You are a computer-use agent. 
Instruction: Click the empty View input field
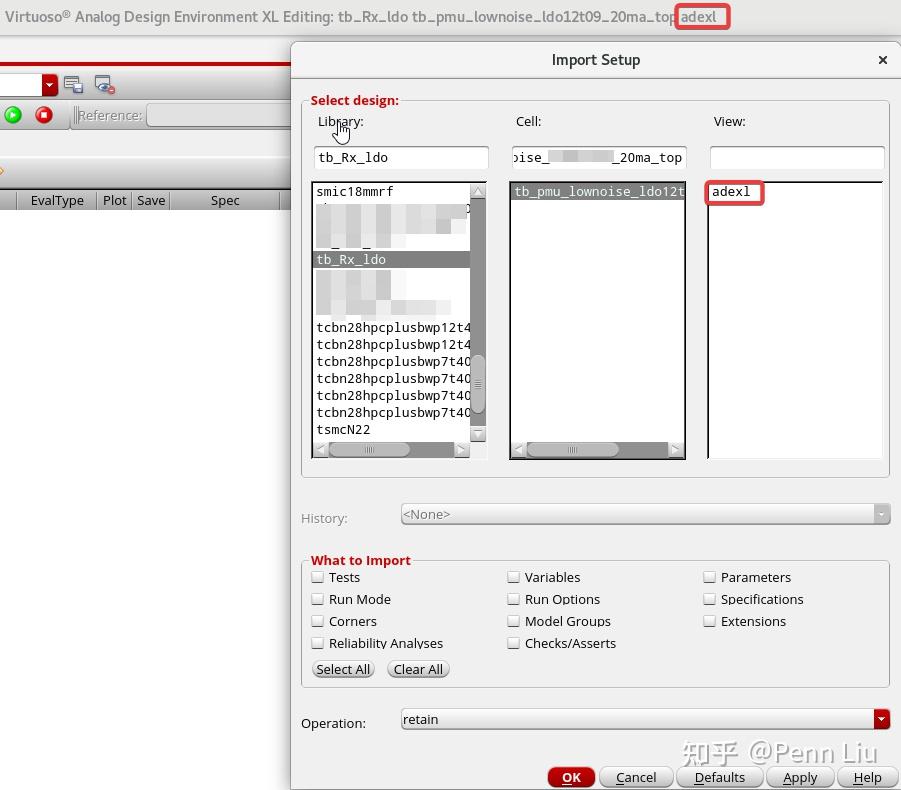797,157
